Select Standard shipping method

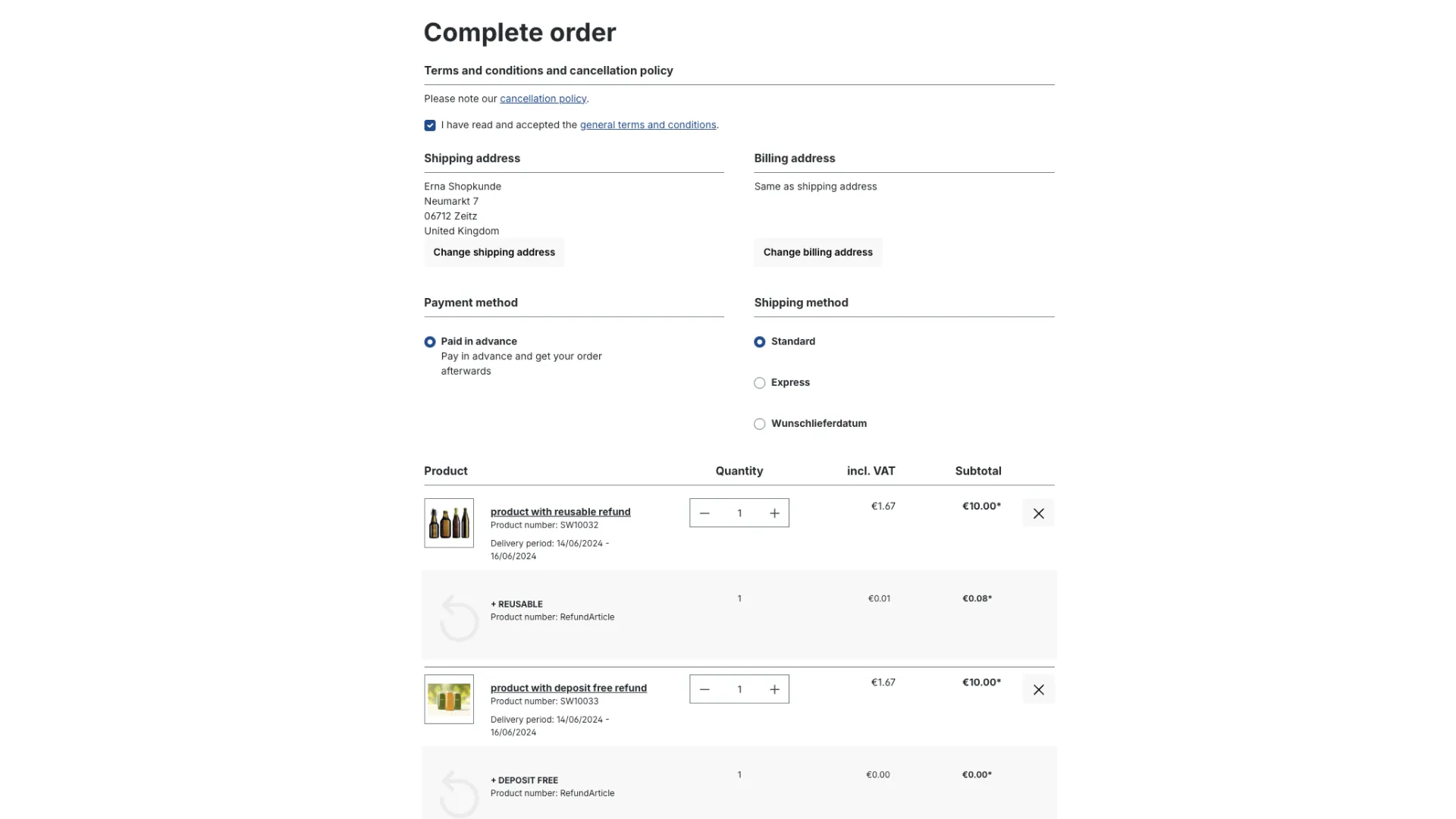(x=759, y=342)
